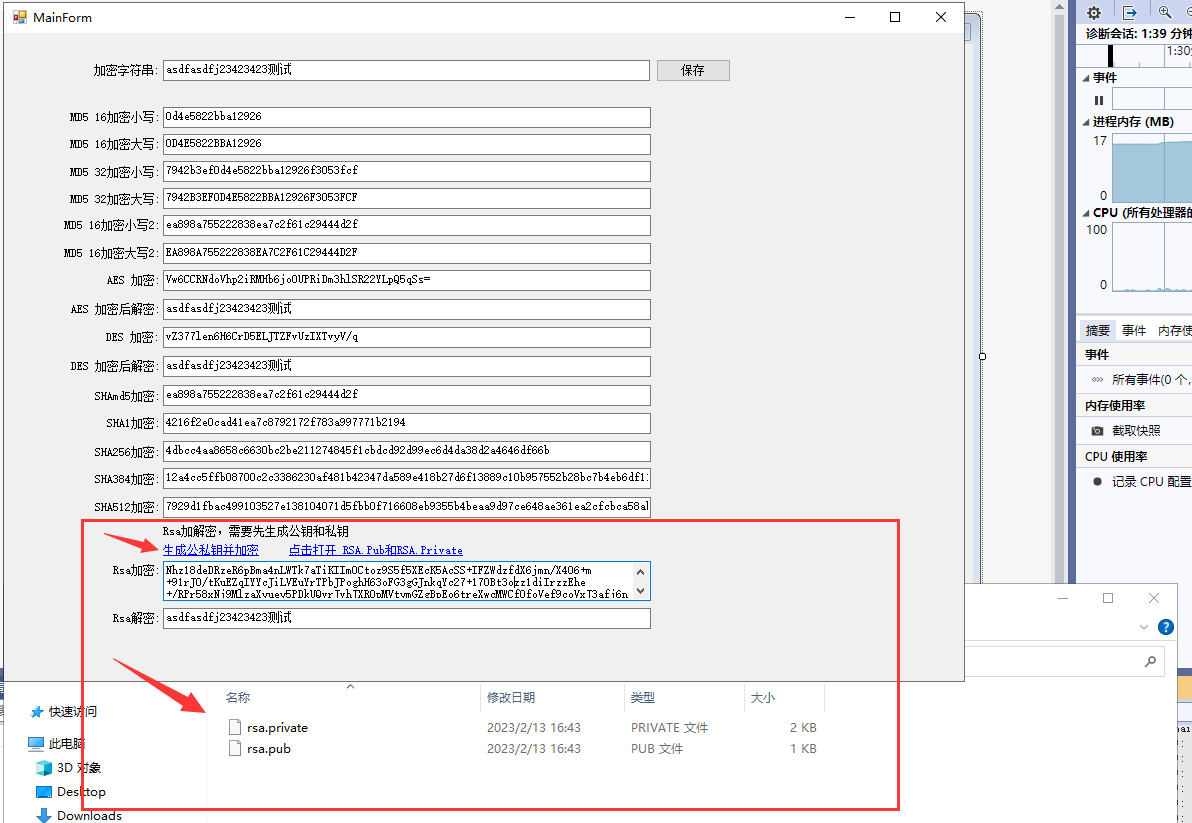The image size is (1192, 823).
Task: Click the AES 加密 output field
Action: (407, 280)
